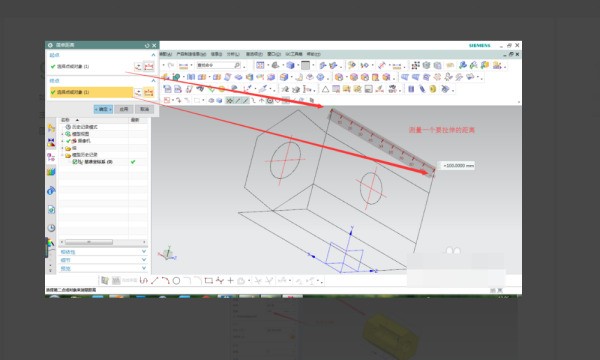Click the triangle icon in third toolbar row
600x360 pixels.
point(325,89)
